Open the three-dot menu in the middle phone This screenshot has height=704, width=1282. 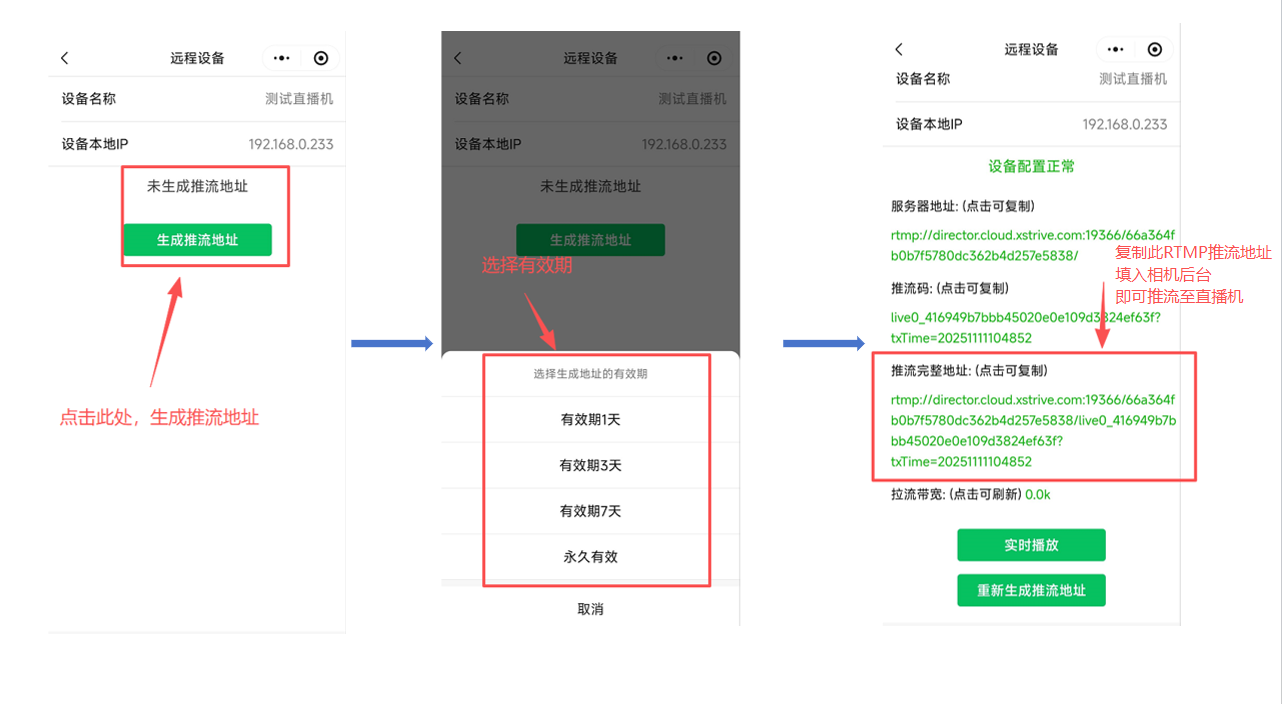click(675, 58)
